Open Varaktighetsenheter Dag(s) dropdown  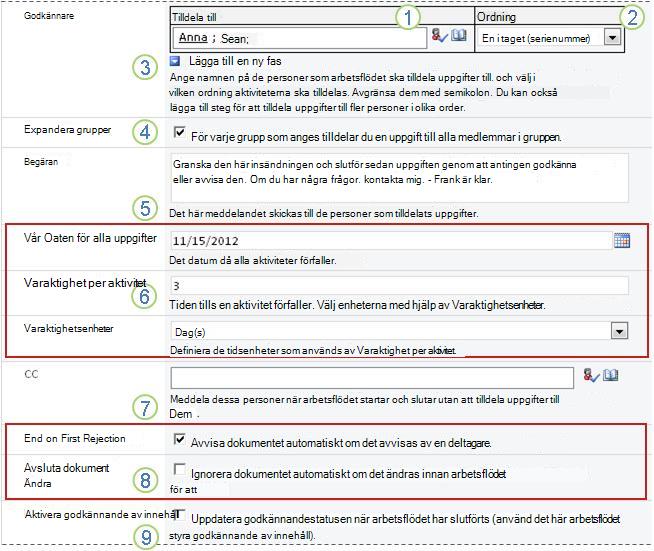(619, 331)
